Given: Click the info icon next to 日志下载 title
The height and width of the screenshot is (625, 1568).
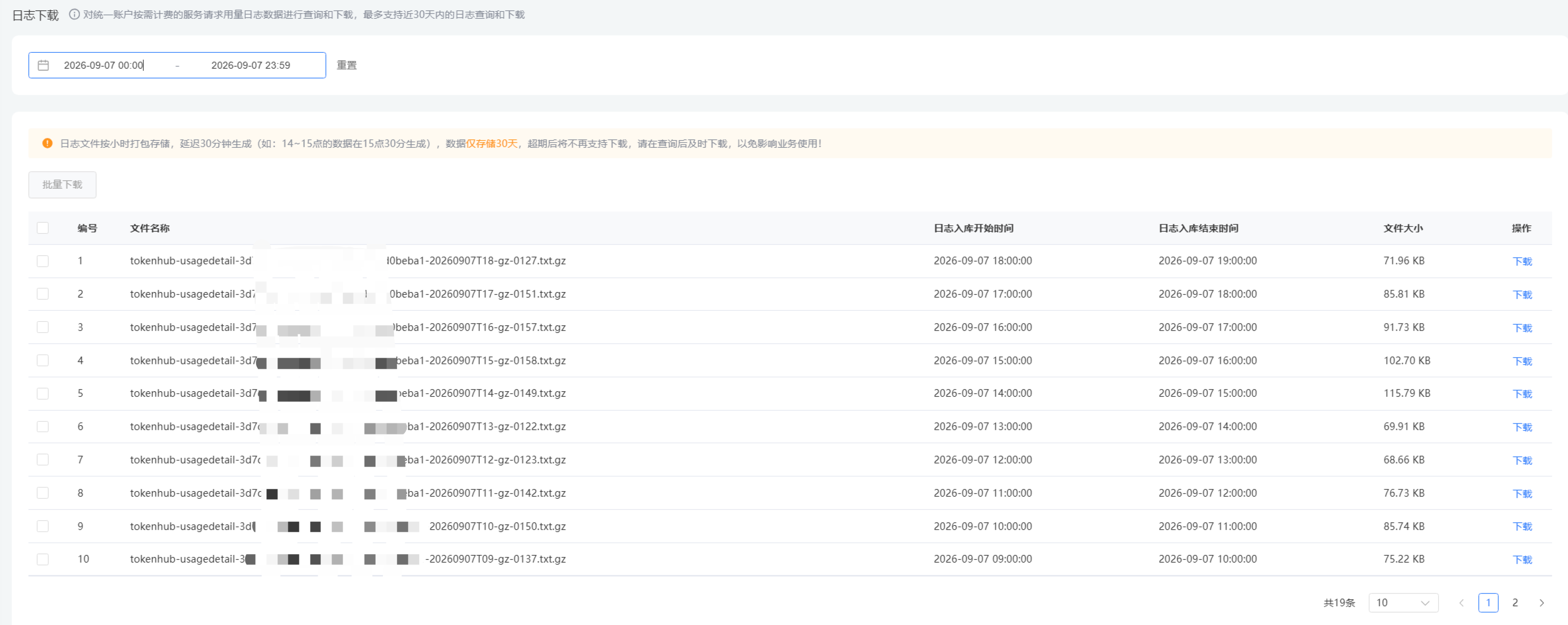Looking at the screenshot, I should point(74,15).
